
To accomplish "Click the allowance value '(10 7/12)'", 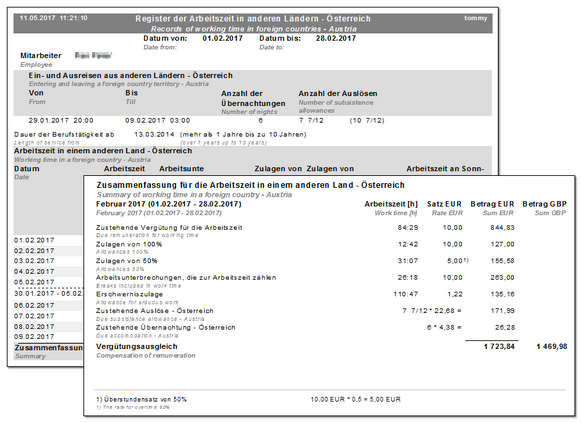I will tap(367, 121).
